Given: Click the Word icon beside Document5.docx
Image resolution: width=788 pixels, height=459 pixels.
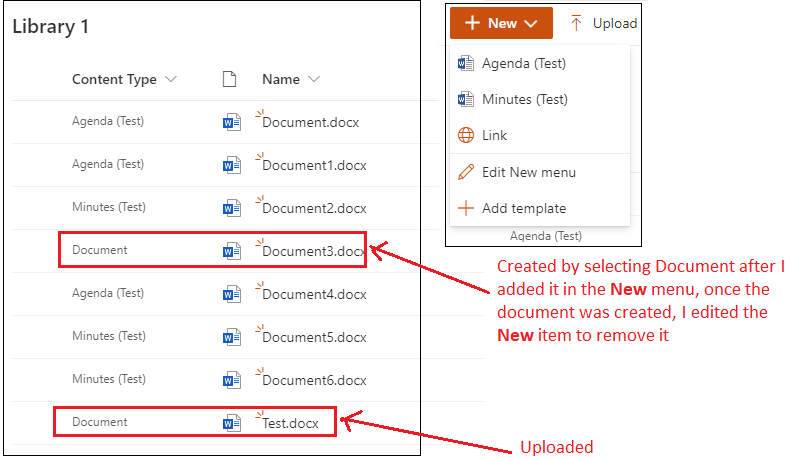Looking at the screenshot, I should tap(232, 337).
